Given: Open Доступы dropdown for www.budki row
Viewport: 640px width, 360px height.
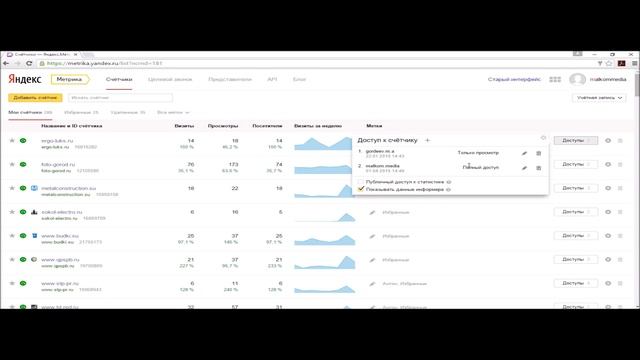Looking at the screenshot, I should click(576, 236).
